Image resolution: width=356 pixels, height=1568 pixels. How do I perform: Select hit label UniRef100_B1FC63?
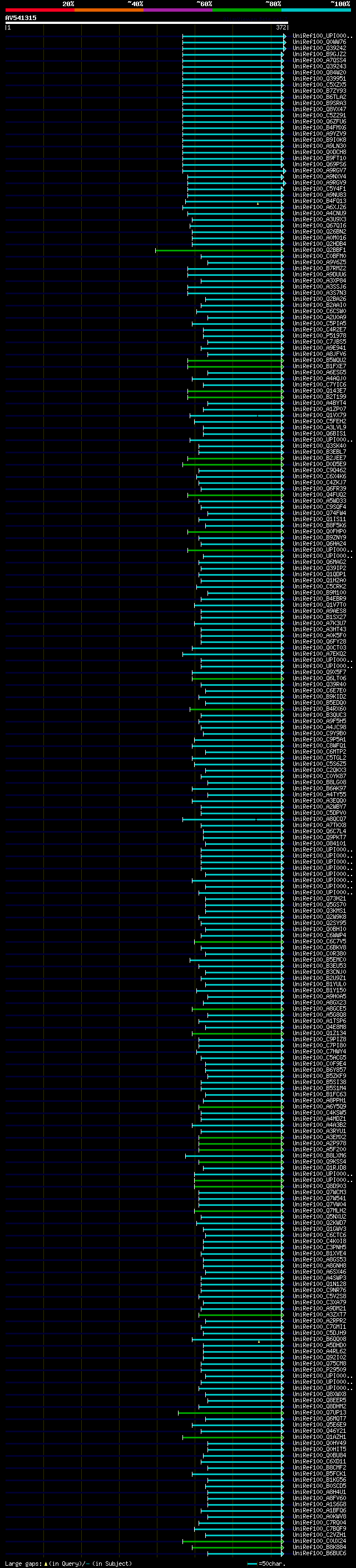(319, 1095)
